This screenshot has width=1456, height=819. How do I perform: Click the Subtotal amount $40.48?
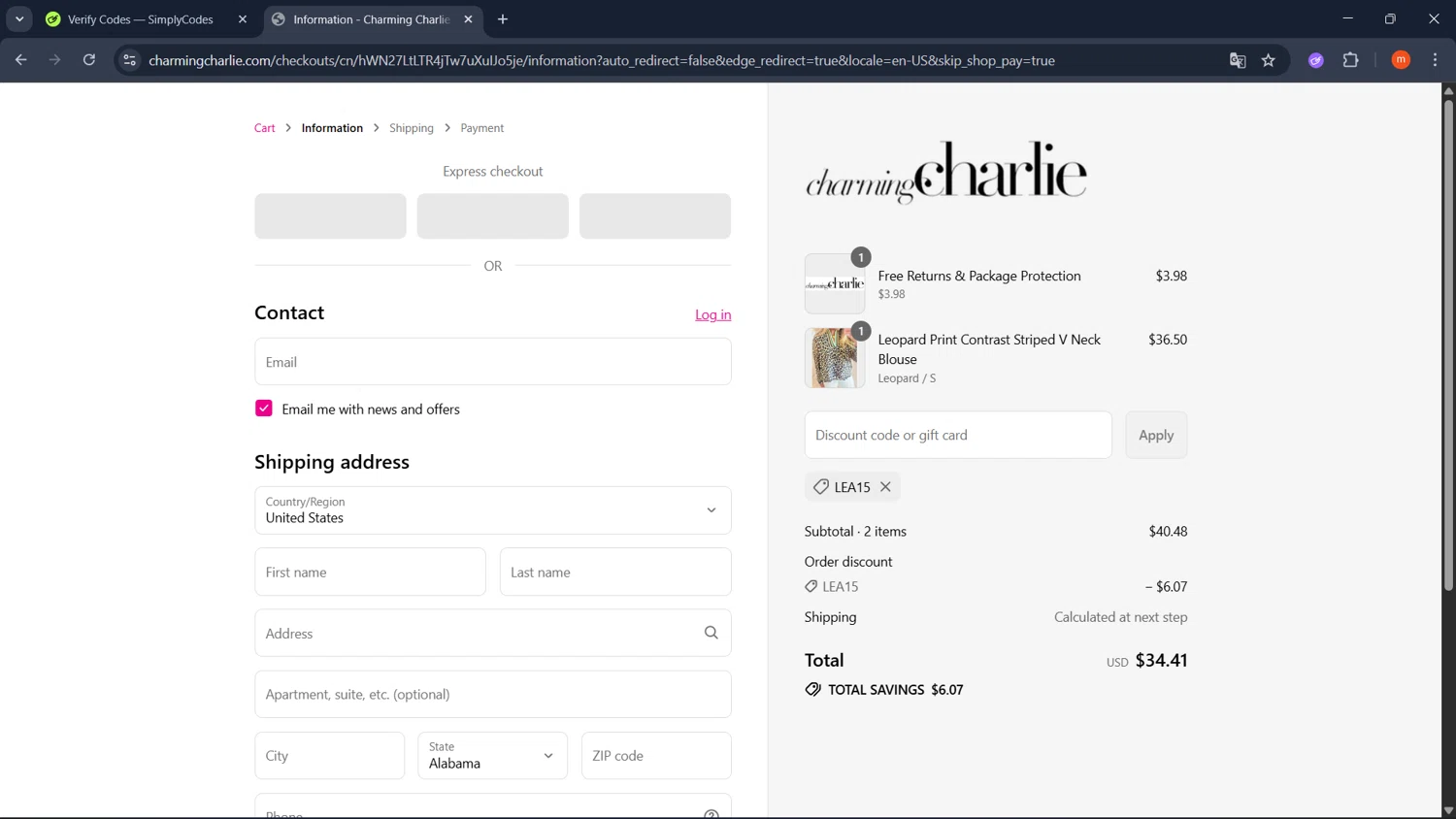click(x=1168, y=531)
